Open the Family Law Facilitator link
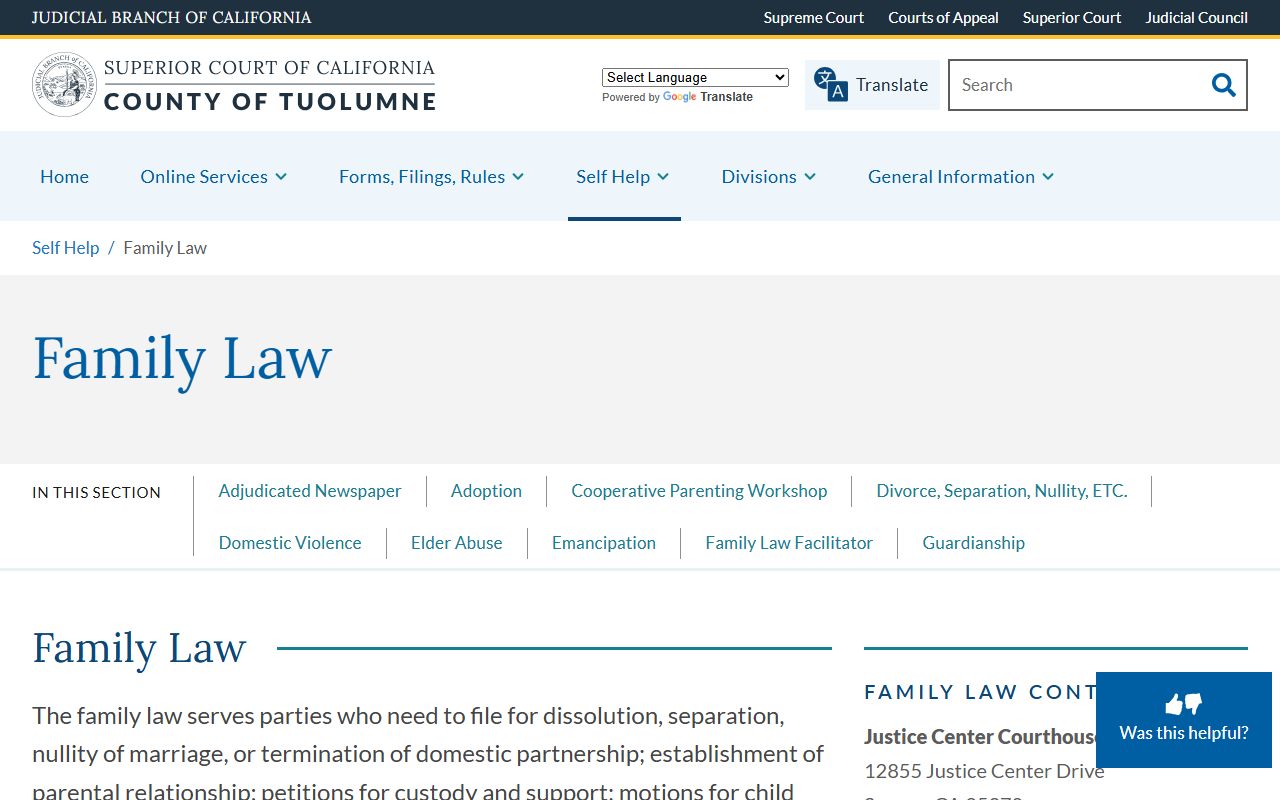This screenshot has height=800, width=1280. pyautogui.click(x=789, y=543)
